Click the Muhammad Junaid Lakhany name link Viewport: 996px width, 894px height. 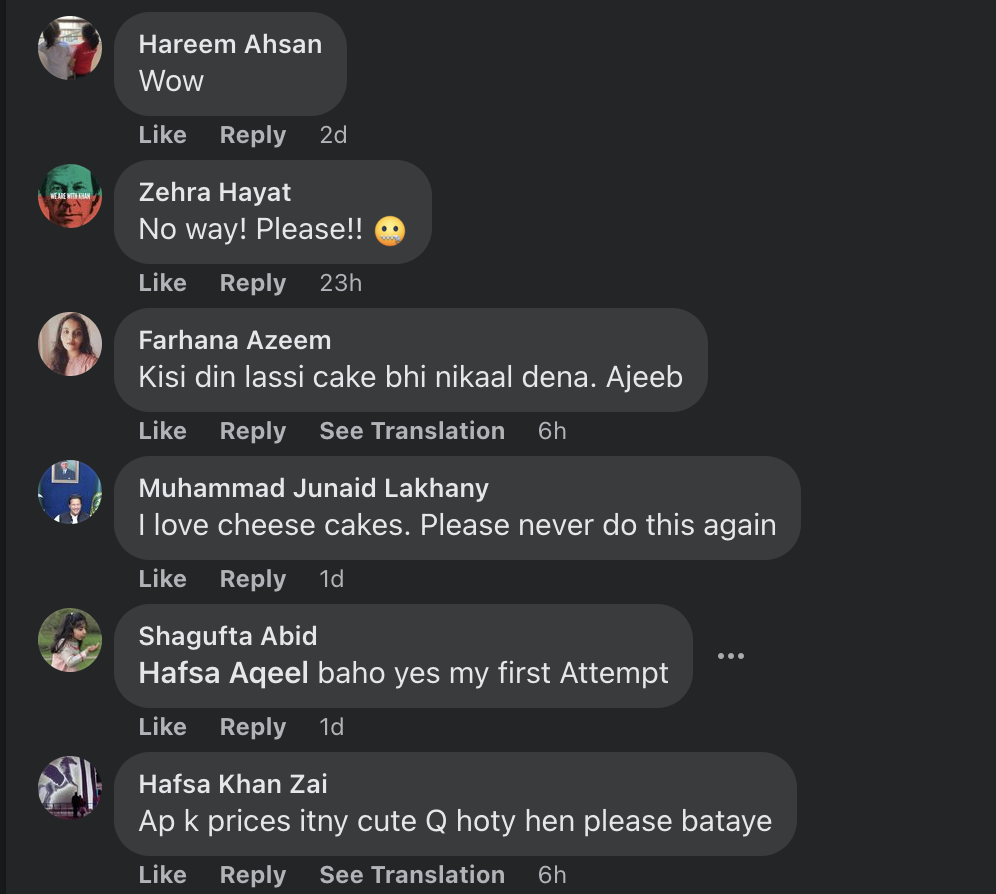[314, 488]
